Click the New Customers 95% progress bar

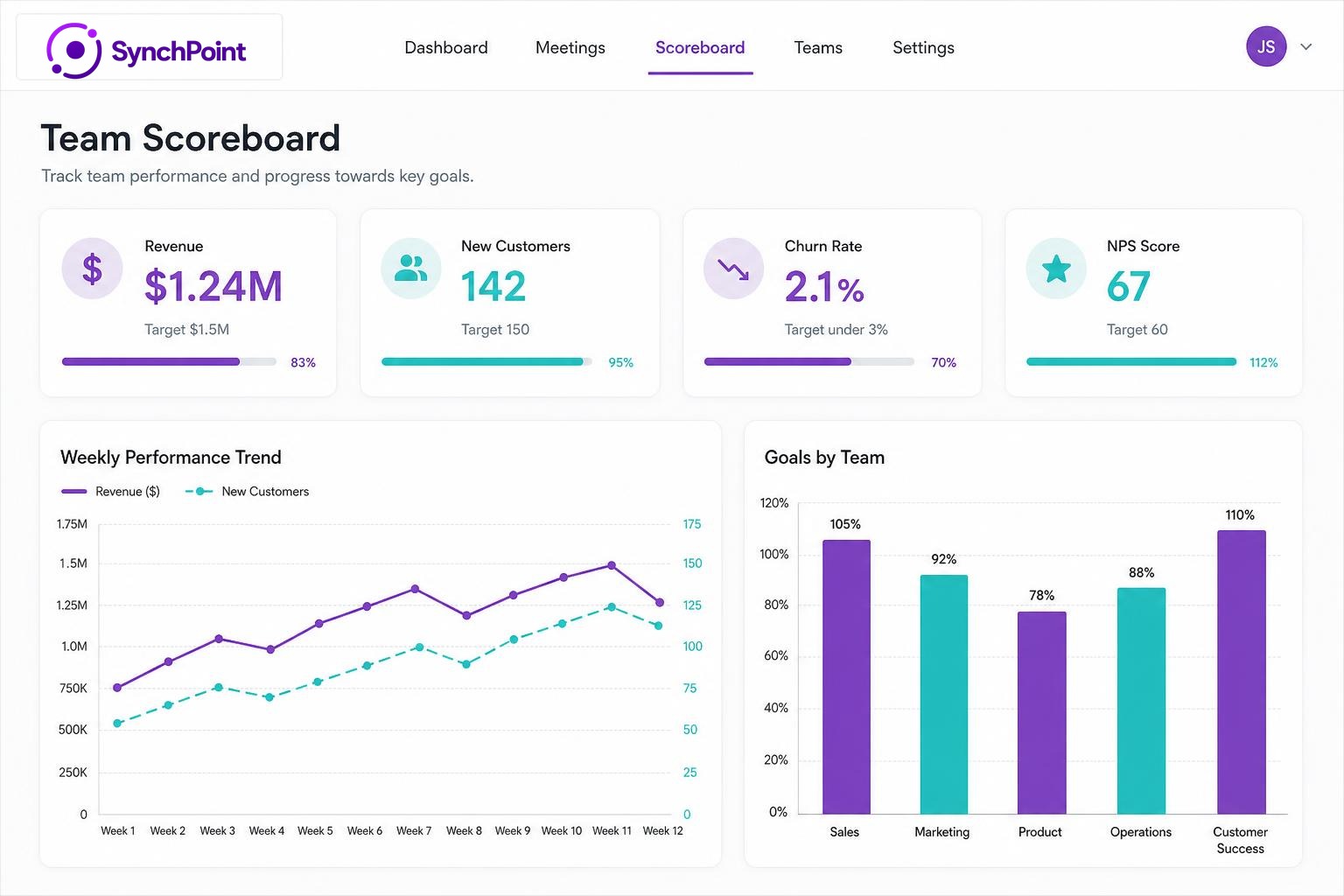click(486, 361)
